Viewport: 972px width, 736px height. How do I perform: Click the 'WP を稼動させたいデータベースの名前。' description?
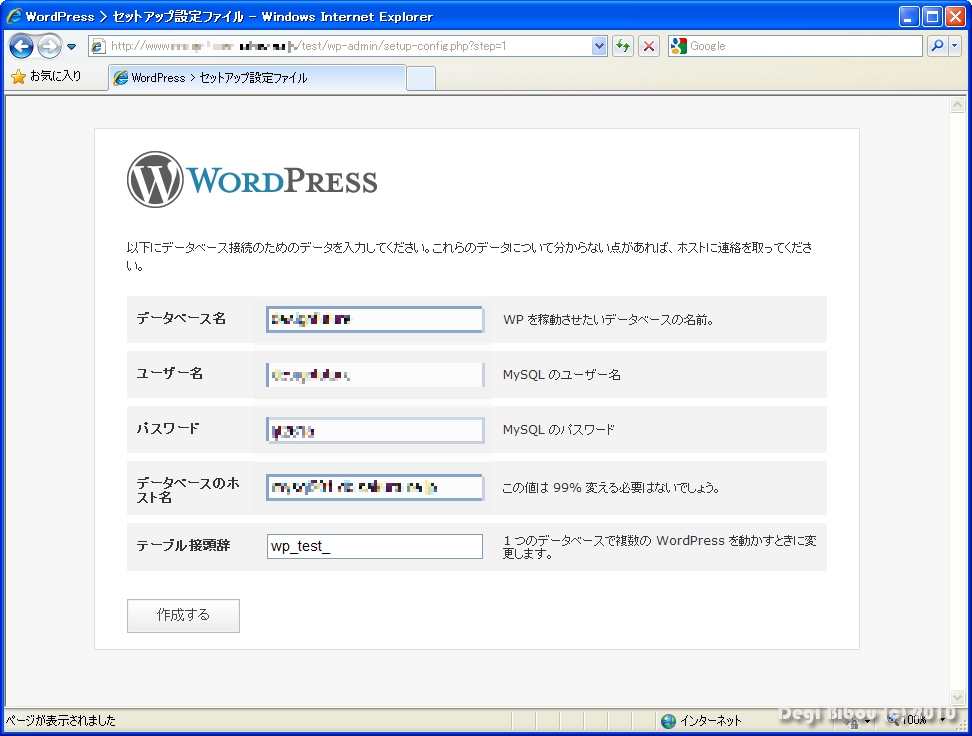(x=608, y=320)
